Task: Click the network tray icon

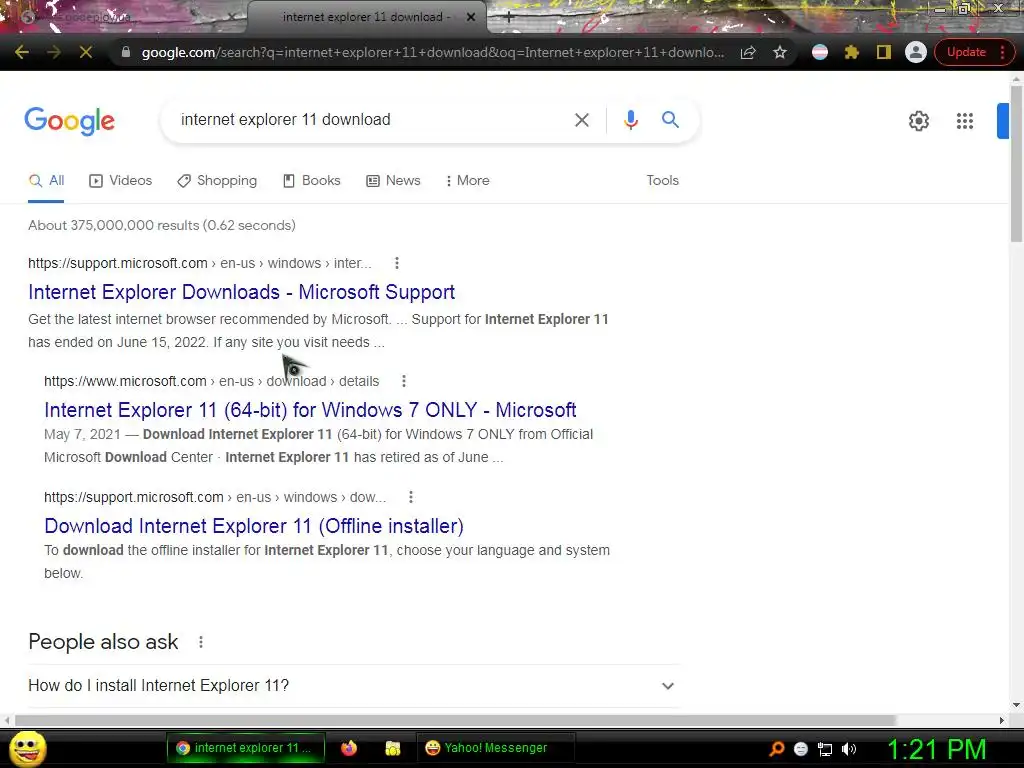Action: 825,749
